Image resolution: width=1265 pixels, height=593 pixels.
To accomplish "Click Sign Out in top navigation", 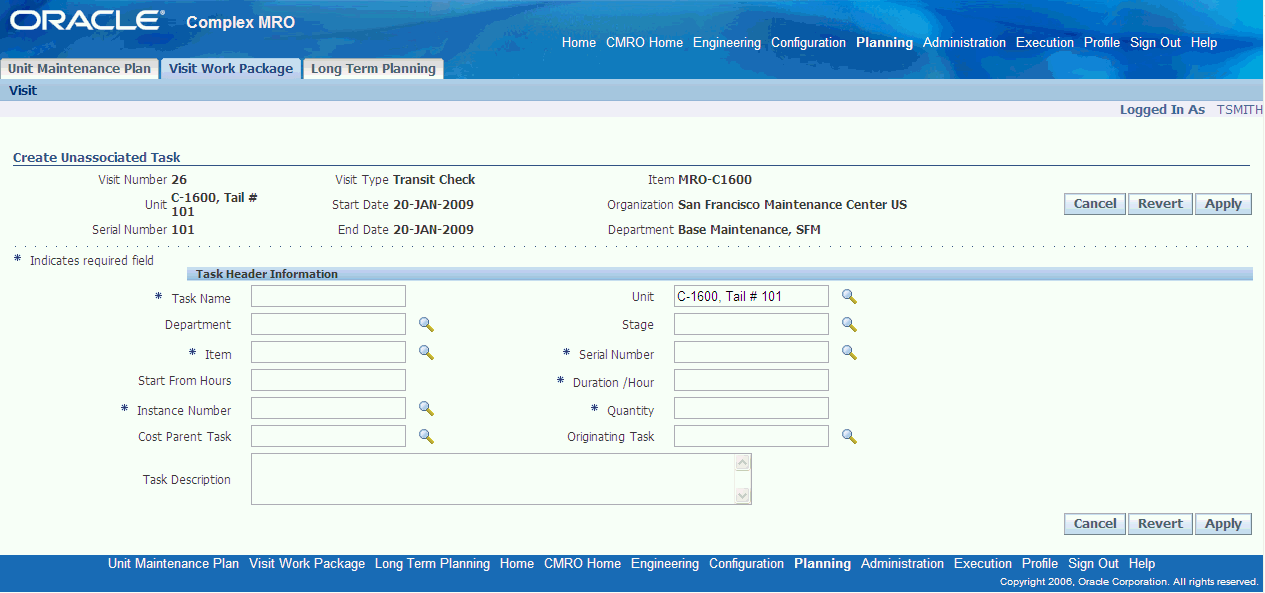I will pos(1155,43).
